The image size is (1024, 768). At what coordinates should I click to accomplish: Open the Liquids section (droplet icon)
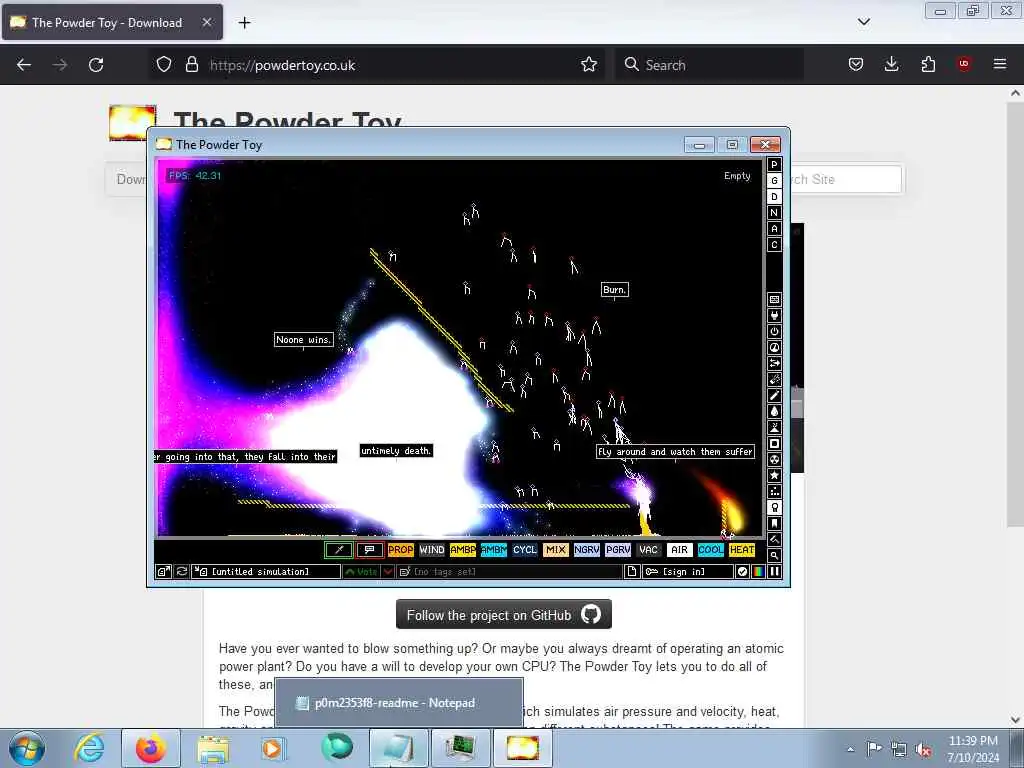click(x=774, y=411)
